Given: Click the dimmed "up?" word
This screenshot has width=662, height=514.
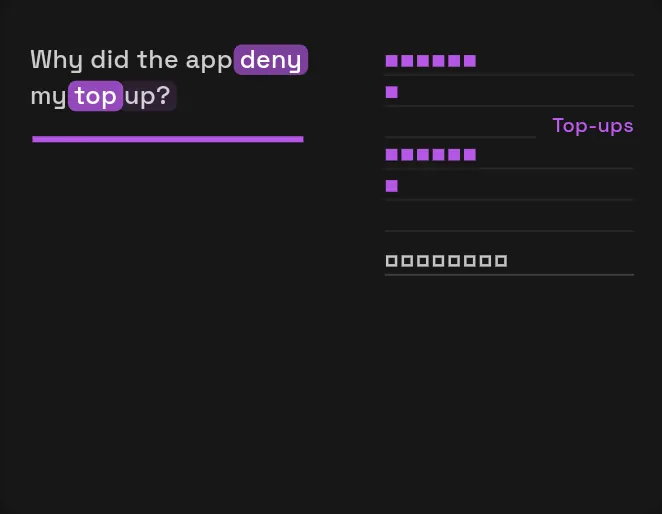Looking at the screenshot, I should (x=149, y=96).
